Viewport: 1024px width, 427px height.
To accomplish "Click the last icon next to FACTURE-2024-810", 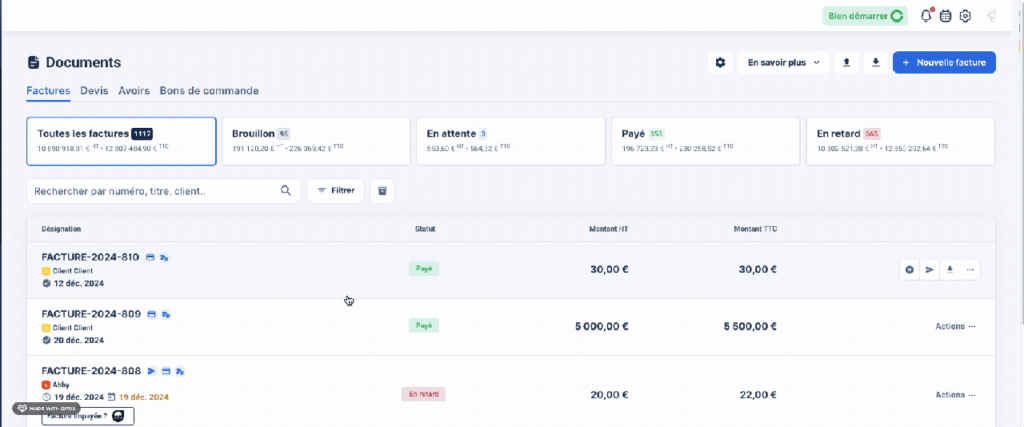I will pos(165,258).
